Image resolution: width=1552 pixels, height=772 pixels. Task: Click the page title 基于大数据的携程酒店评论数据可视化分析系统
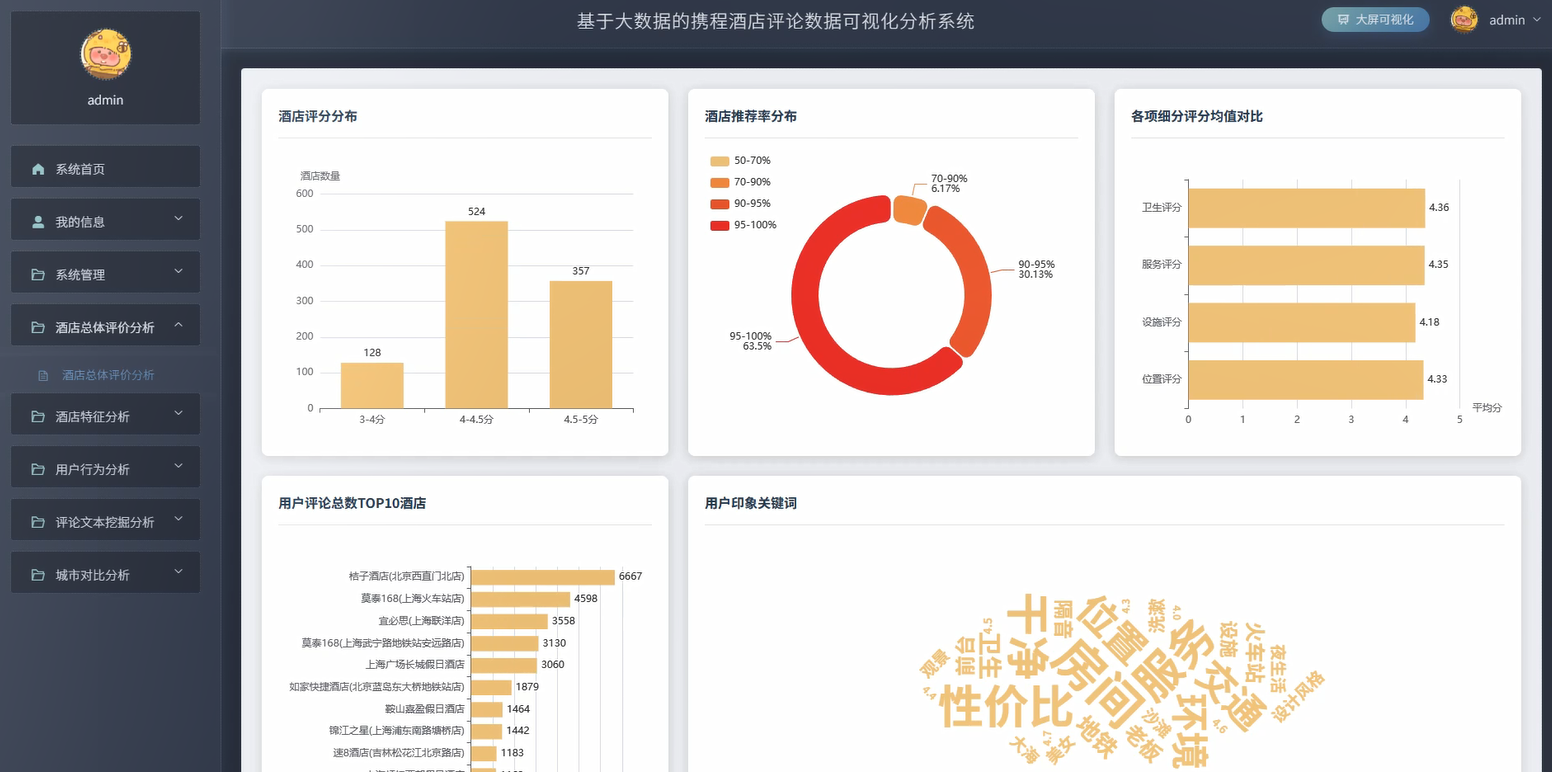point(776,21)
